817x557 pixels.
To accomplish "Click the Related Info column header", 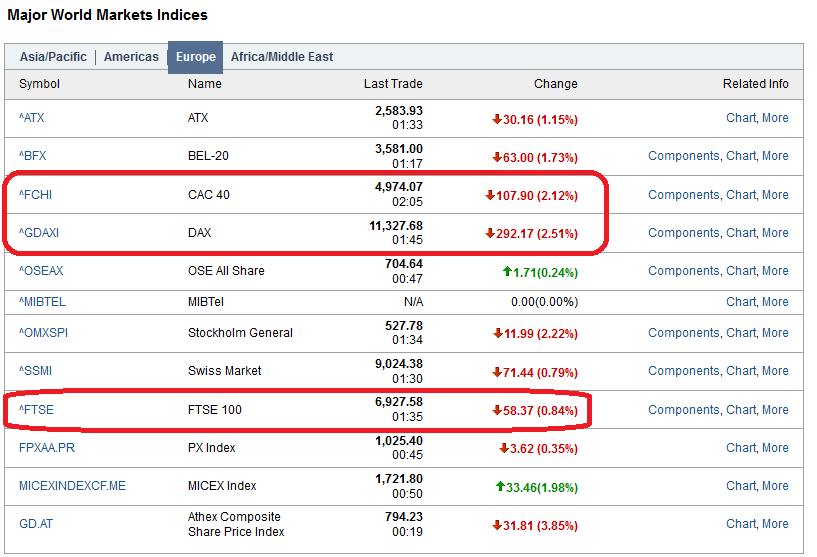I will coord(756,84).
